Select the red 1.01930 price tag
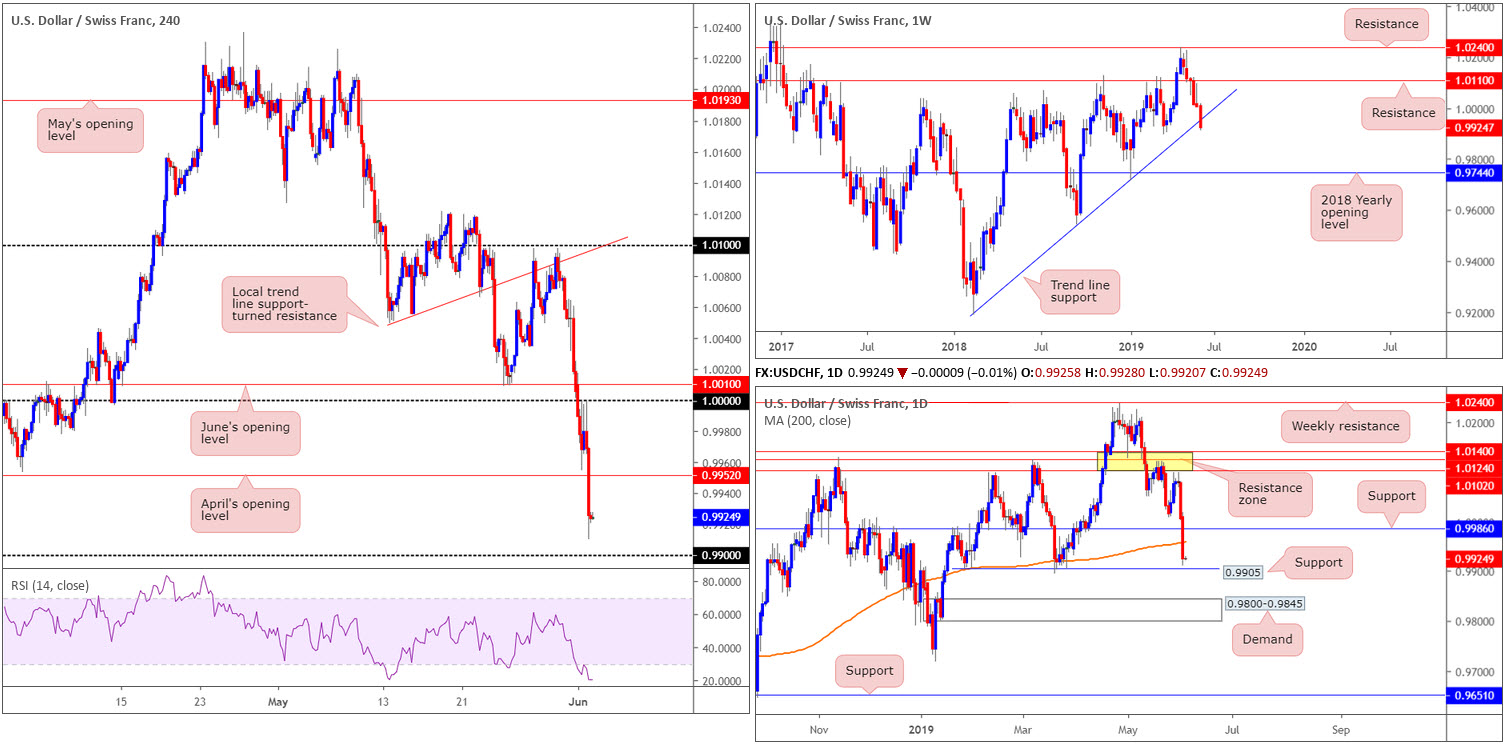This screenshot has width=1504, height=744. [720, 101]
